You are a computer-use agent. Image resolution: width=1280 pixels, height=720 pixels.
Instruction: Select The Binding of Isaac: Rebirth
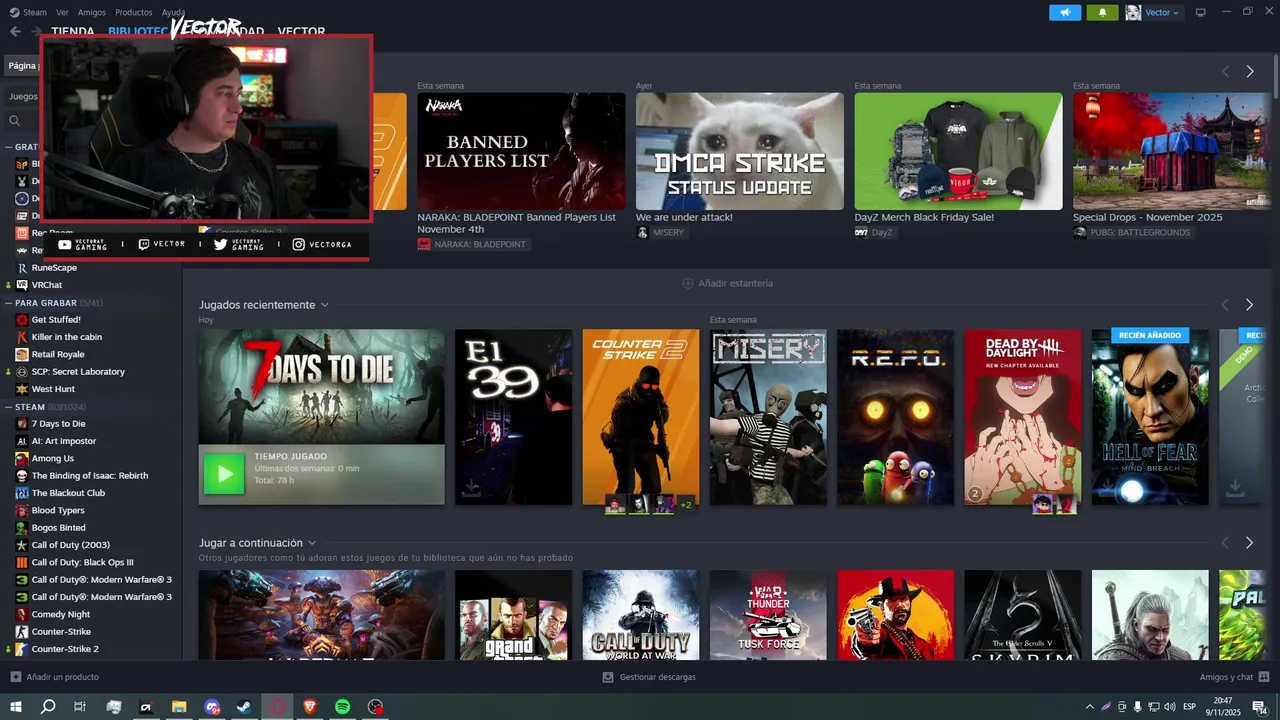click(90, 476)
